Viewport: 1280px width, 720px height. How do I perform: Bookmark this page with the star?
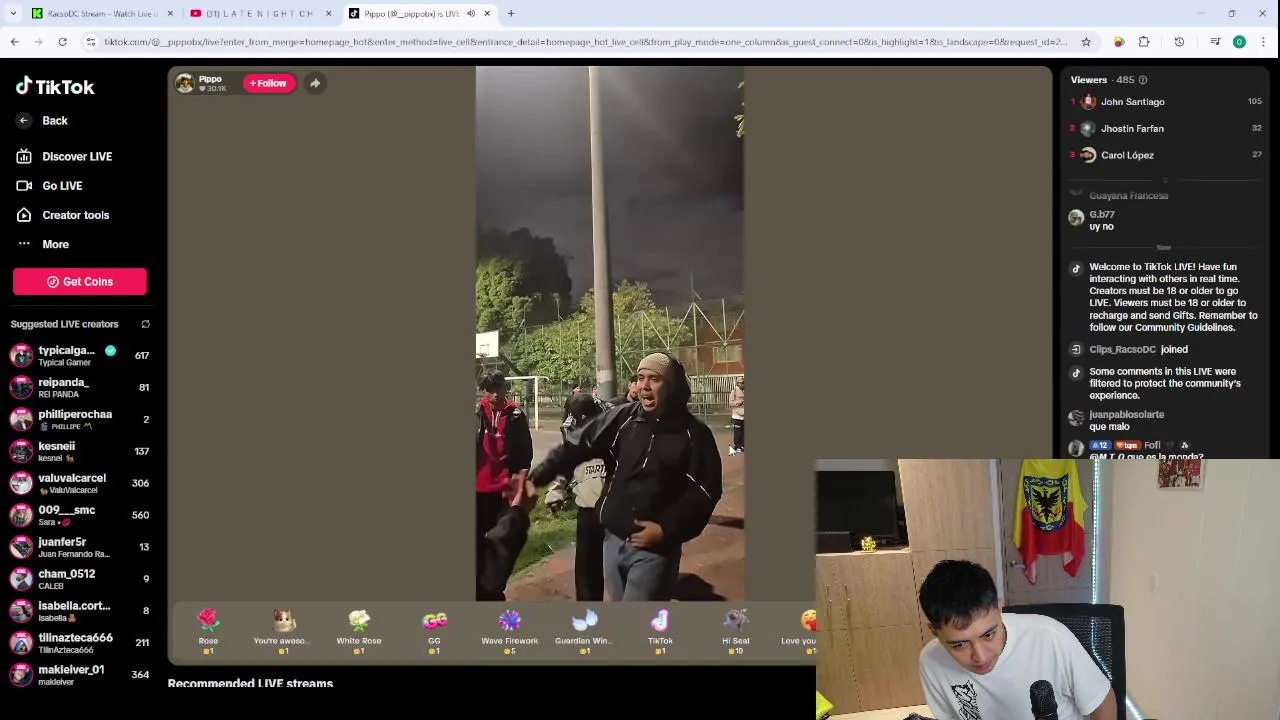pyautogui.click(x=1086, y=42)
